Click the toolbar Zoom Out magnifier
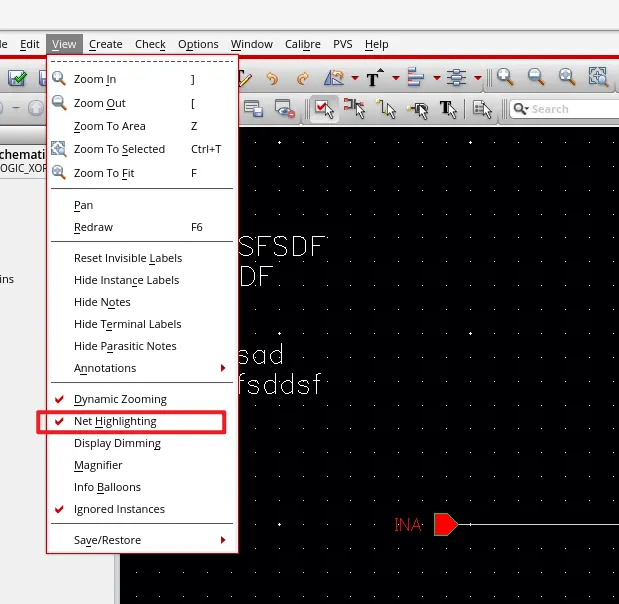 point(536,77)
